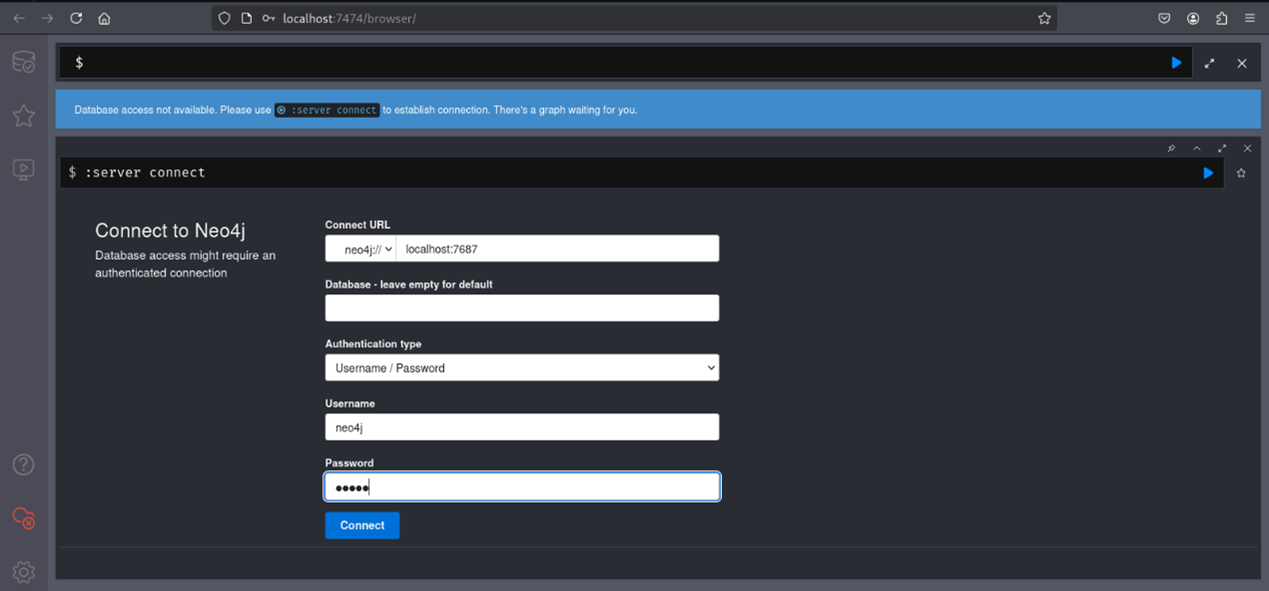The width and height of the screenshot is (1269, 591).
Task: Bookmark this page with the address bar star
Action: pyautogui.click(x=1044, y=18)
